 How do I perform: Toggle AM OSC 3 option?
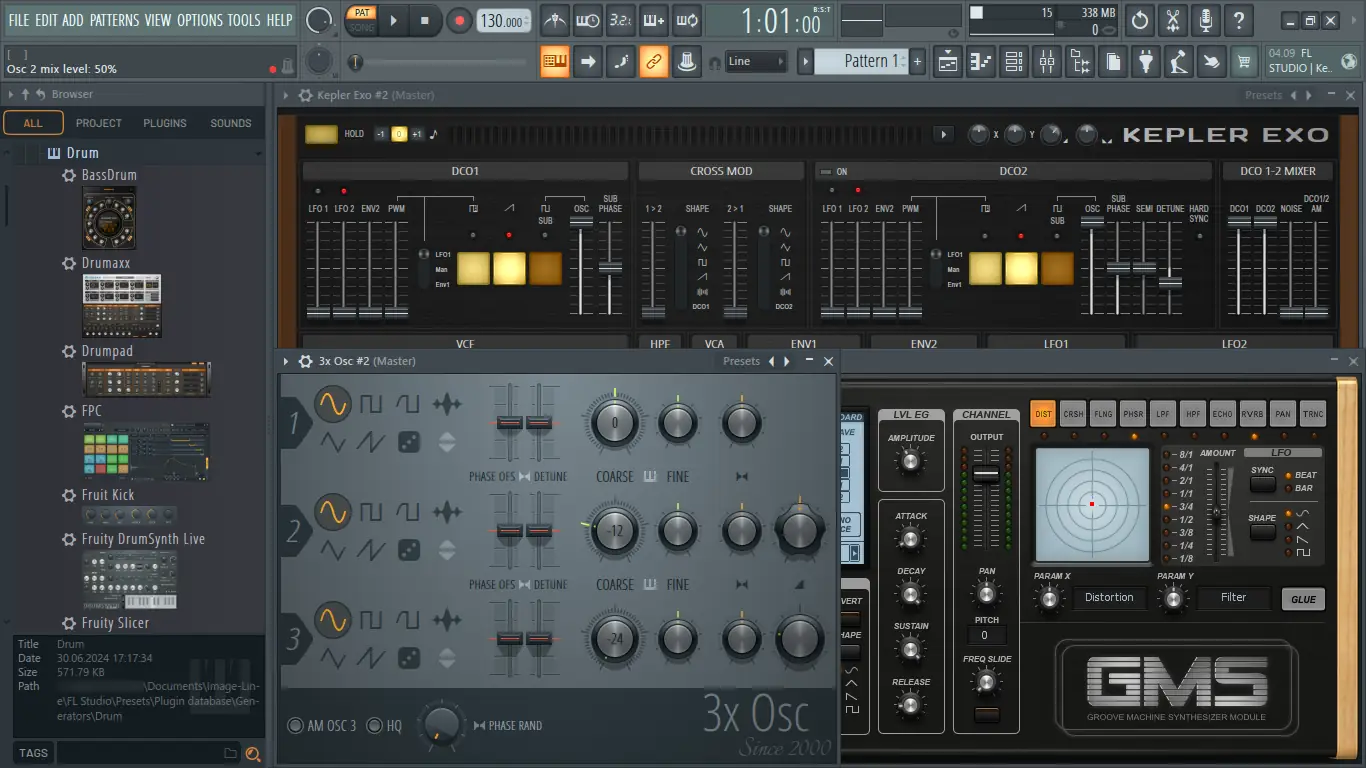click(x=322, y=725)
